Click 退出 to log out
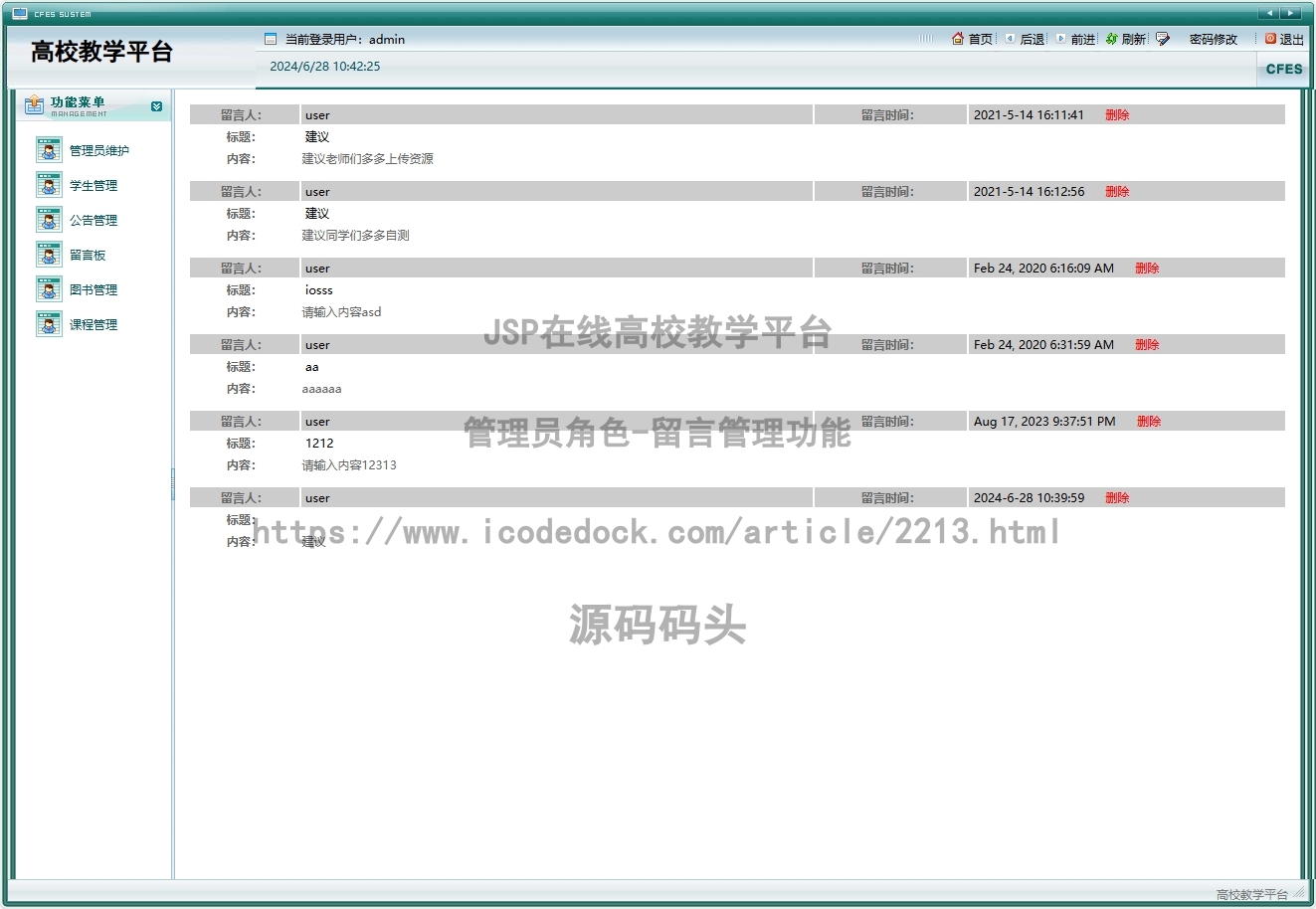The width and height of the screenshot is (1316, 909). pos(1291,40)
